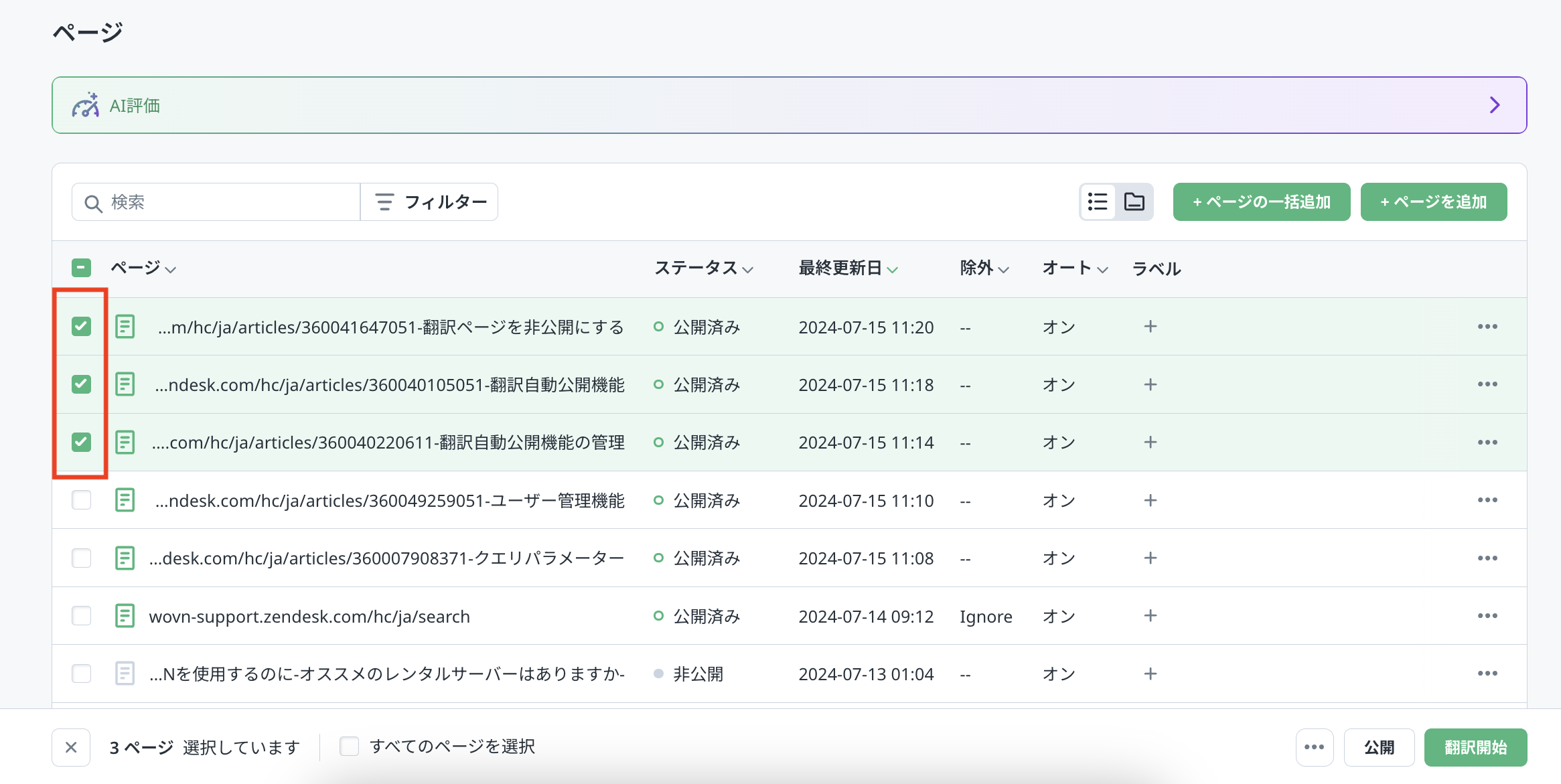This screenshot has width=1561, height=784.
Task: Open the フィルター menu
Action: click(x=430, y=202)
